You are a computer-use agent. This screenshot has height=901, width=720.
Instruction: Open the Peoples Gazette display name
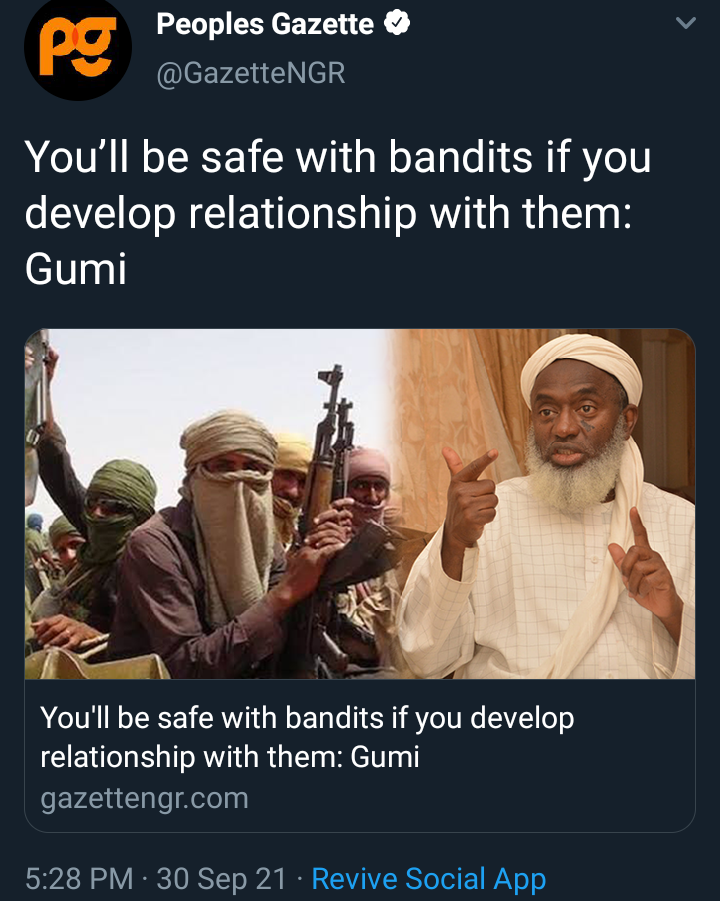point(265,24)
